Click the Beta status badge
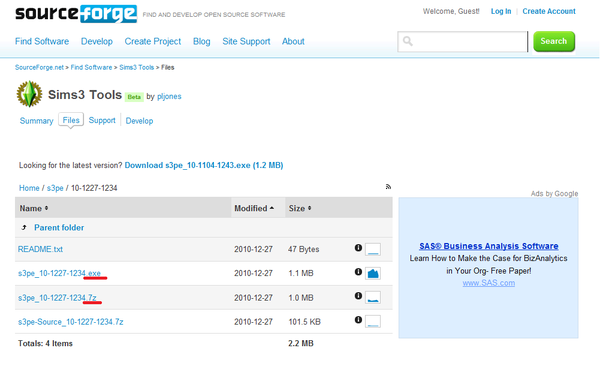The width and height of the screenshot is (600, 369). [134, 97]
